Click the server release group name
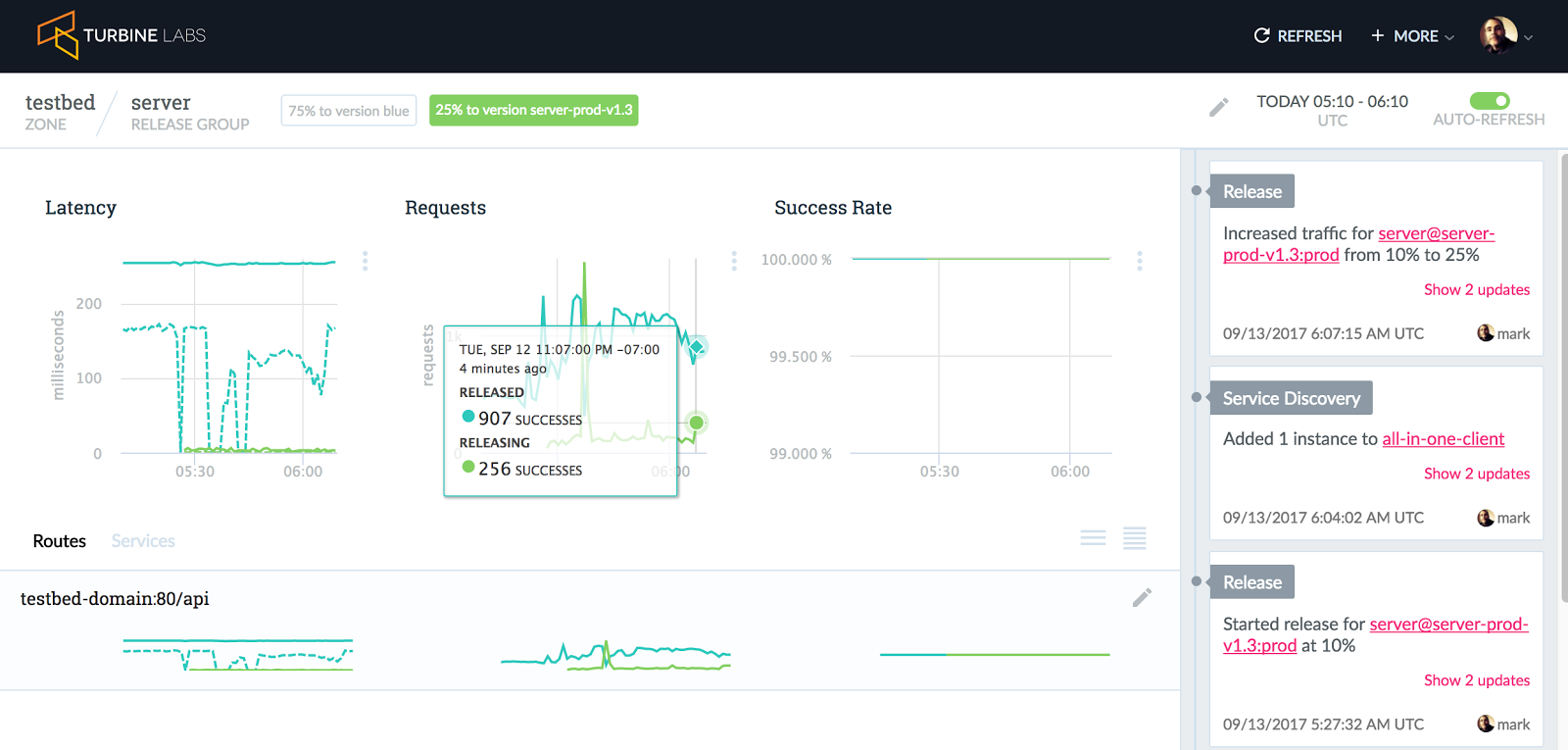 (x=161, y=102)
